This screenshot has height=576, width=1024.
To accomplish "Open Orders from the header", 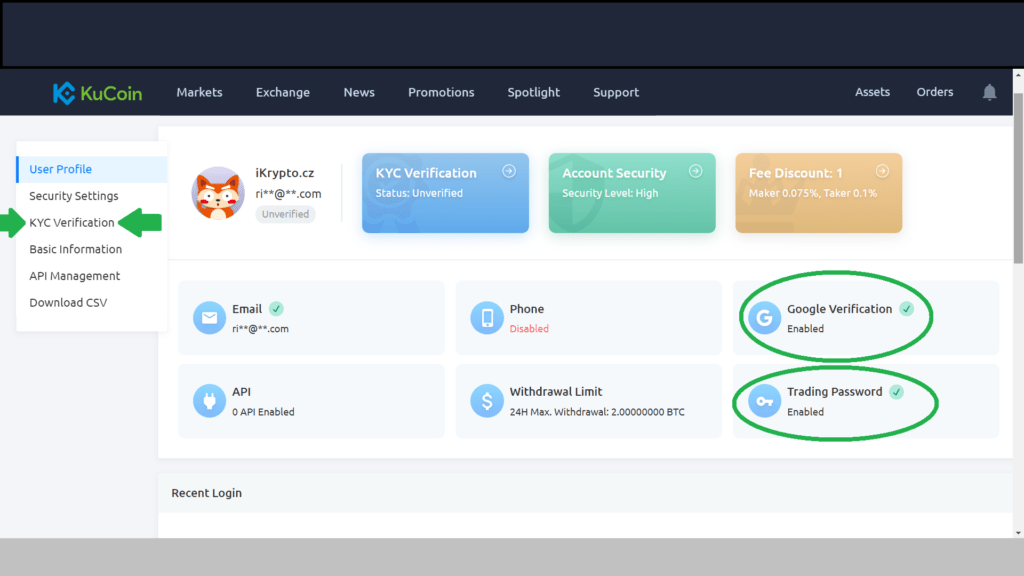I will click(935, 92).
